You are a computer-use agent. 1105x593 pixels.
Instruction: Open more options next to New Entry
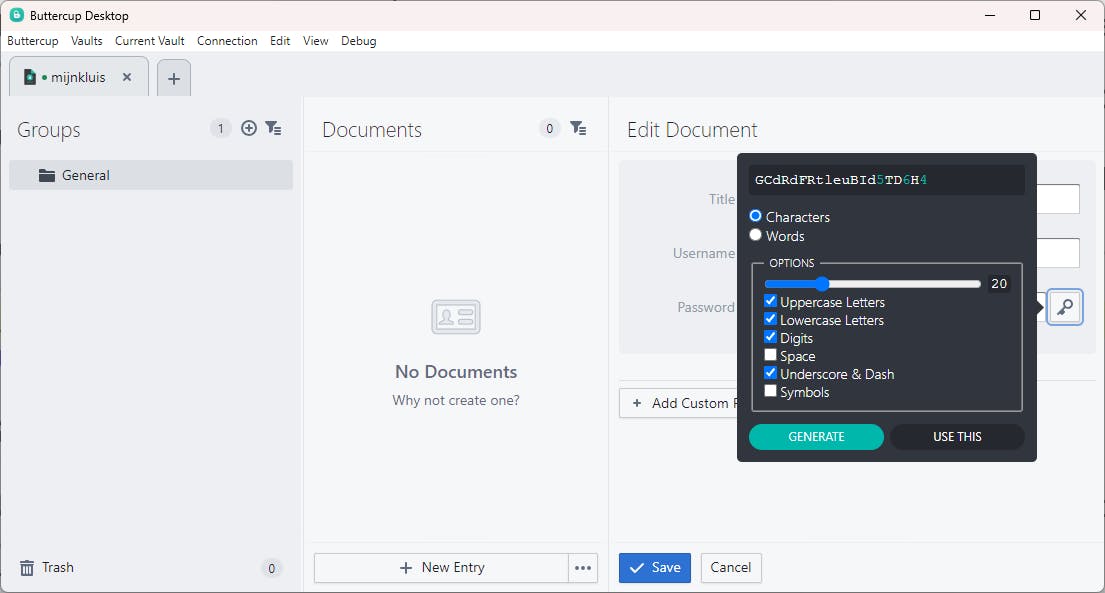pos(583,568)
